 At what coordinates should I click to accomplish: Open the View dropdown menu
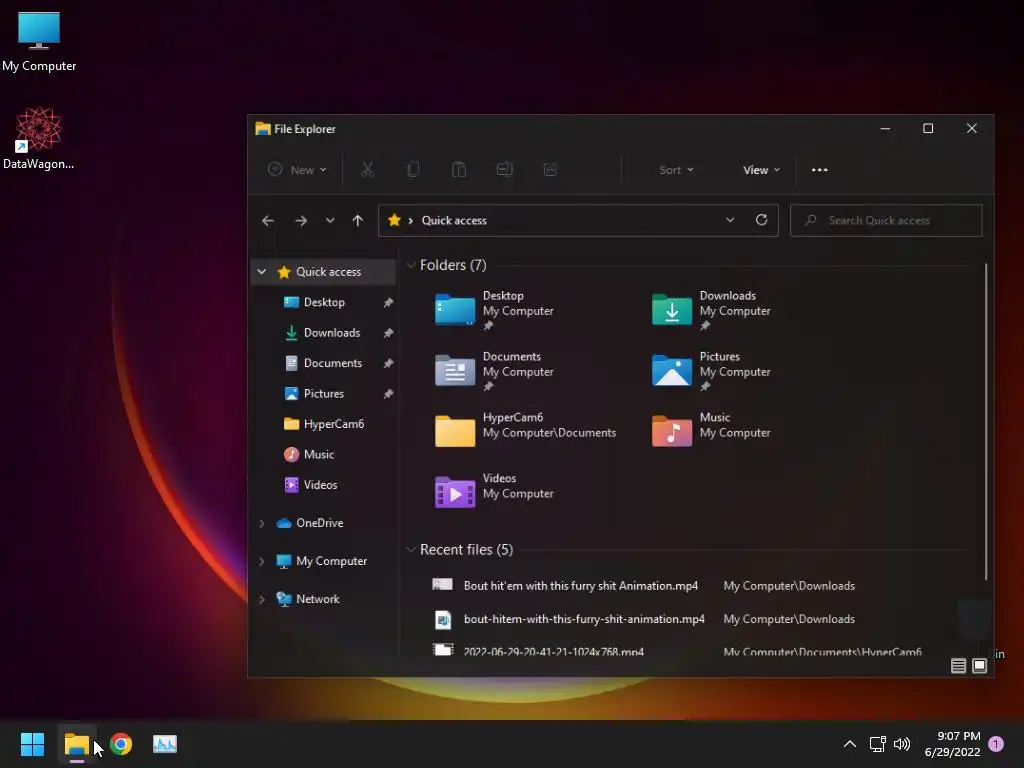tap(761, 170)
